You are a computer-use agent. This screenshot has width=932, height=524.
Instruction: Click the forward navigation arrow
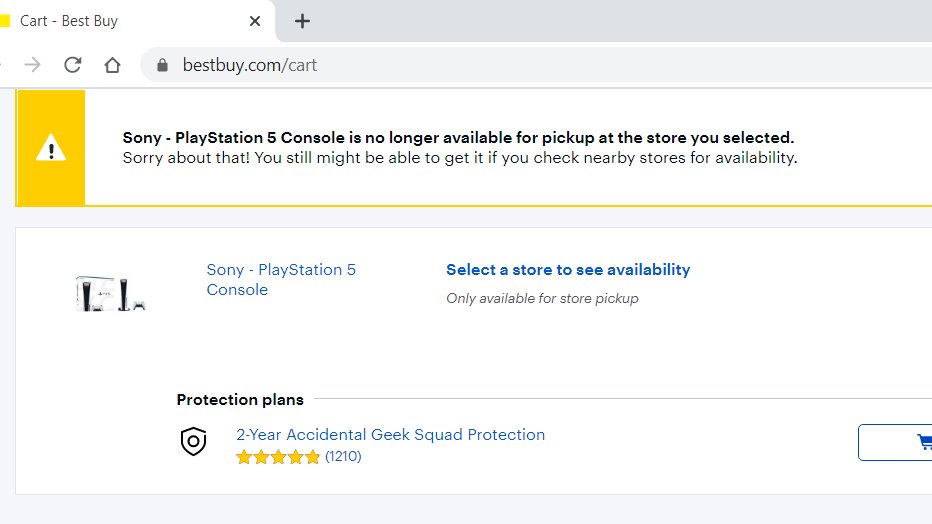point(33,65)
